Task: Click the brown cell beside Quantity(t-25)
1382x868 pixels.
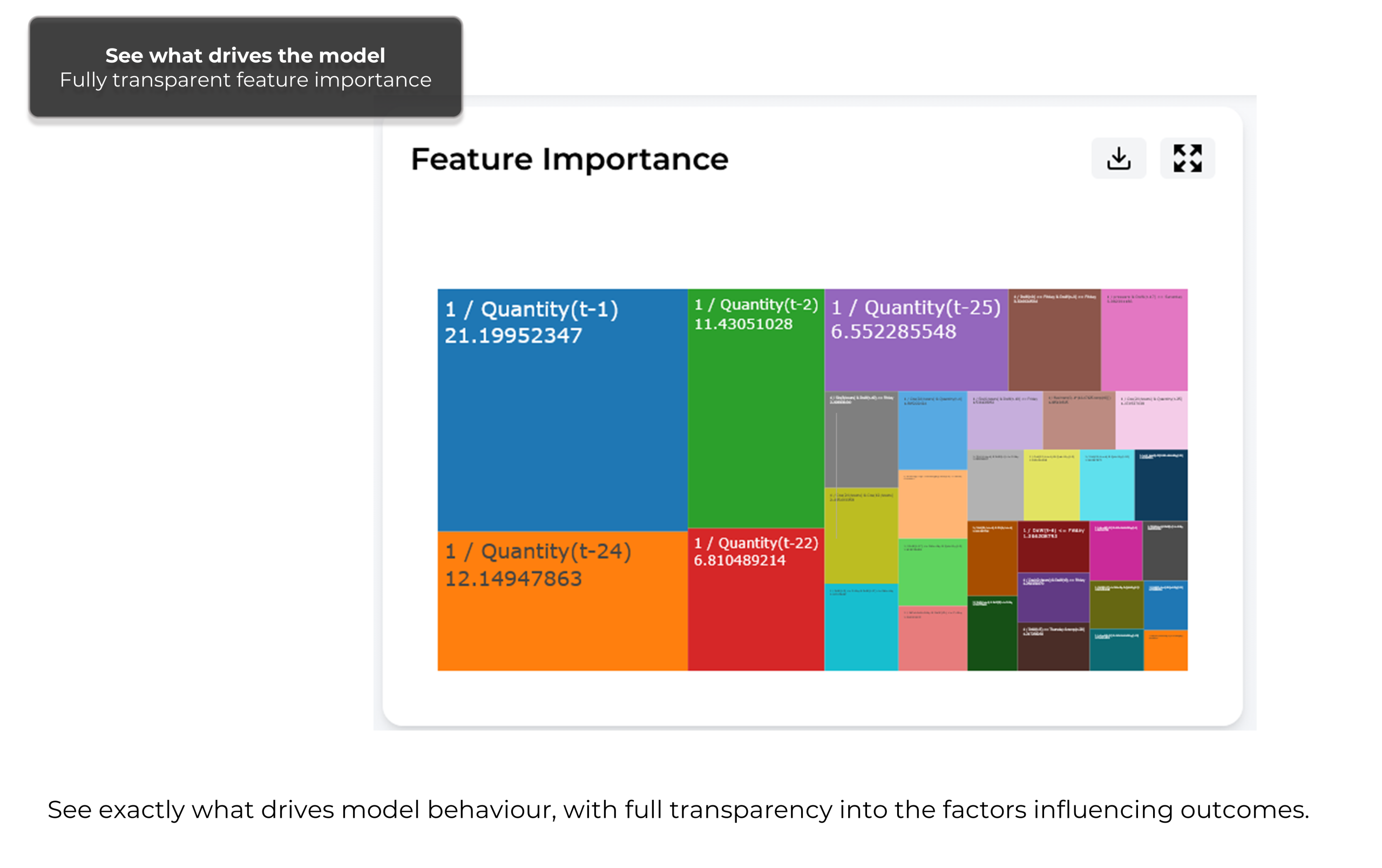Action: 1055,340
